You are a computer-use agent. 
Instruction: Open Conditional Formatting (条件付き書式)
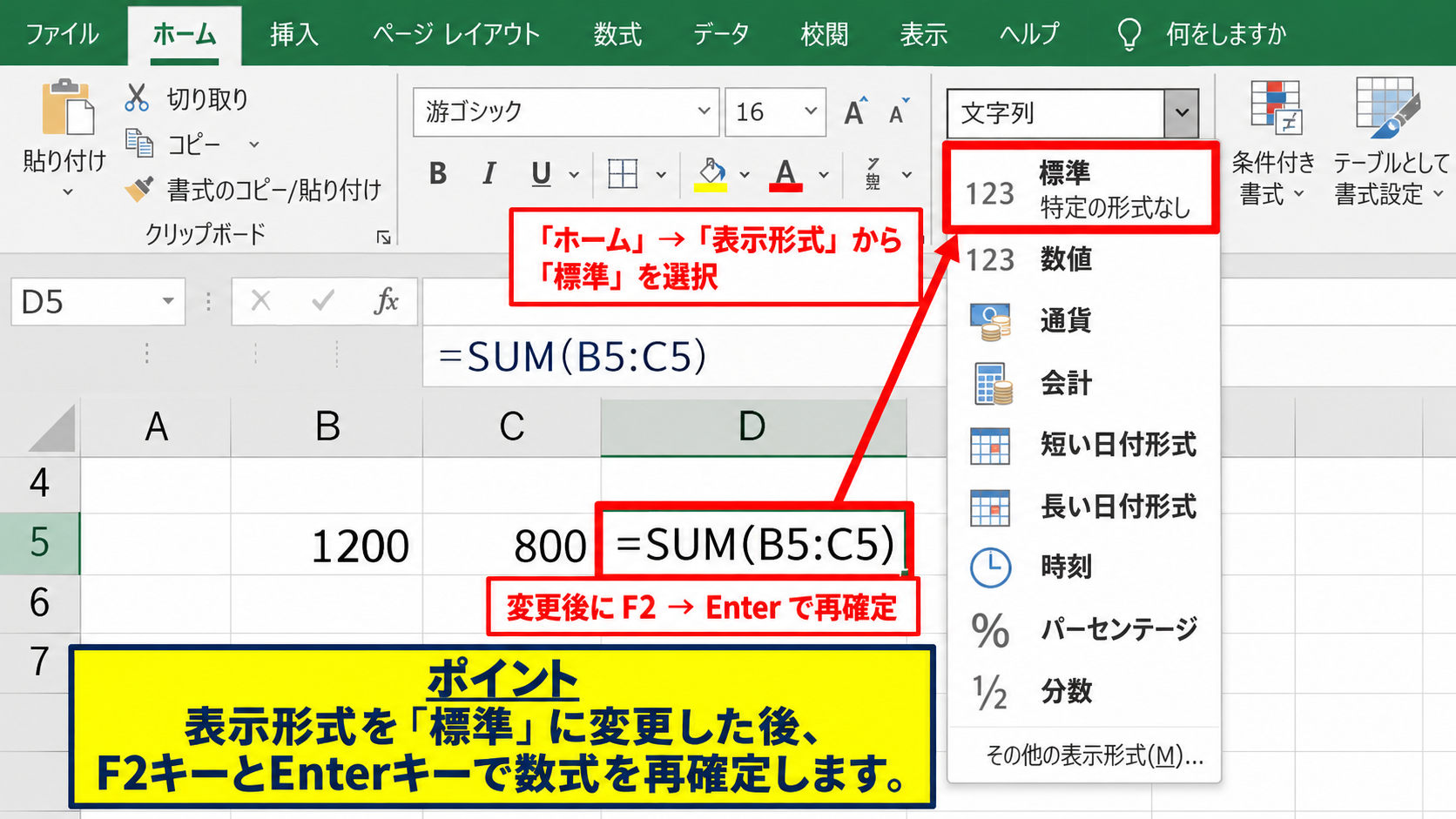(x=1275, y=143)
